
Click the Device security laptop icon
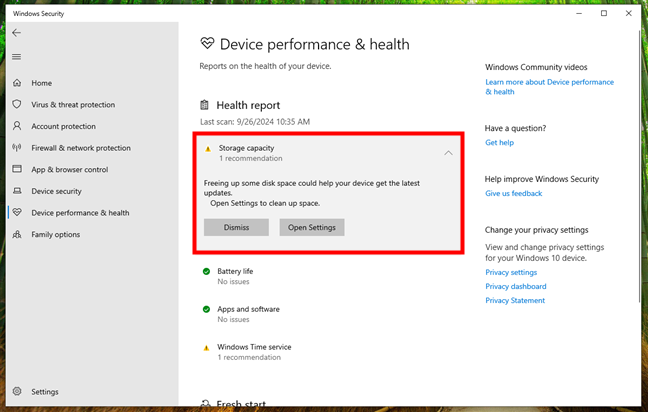pyautogui.click(x=17, y=191)
